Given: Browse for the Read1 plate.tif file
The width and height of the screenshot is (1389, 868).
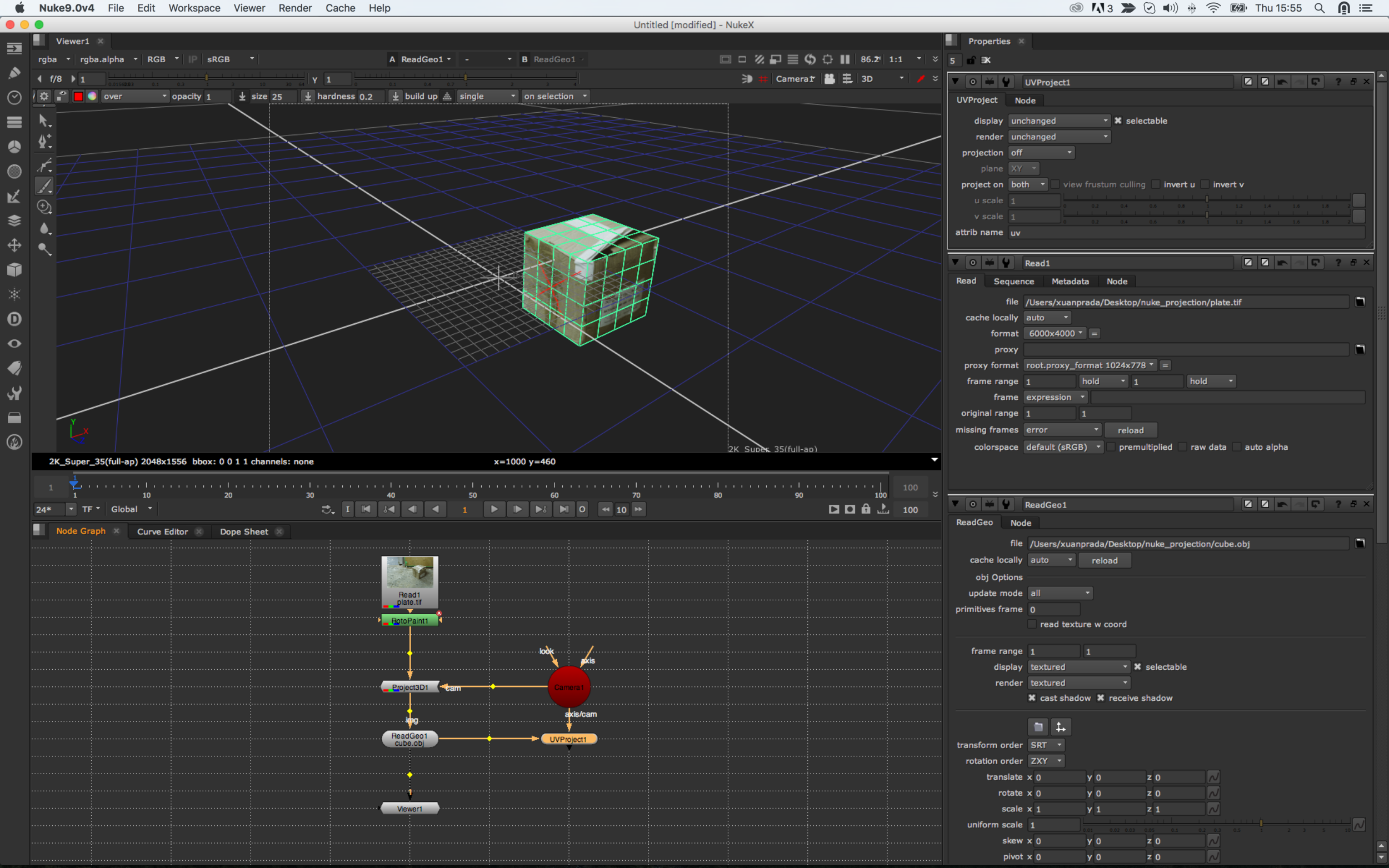Looking at the screenshot, I should (1360, 302).
